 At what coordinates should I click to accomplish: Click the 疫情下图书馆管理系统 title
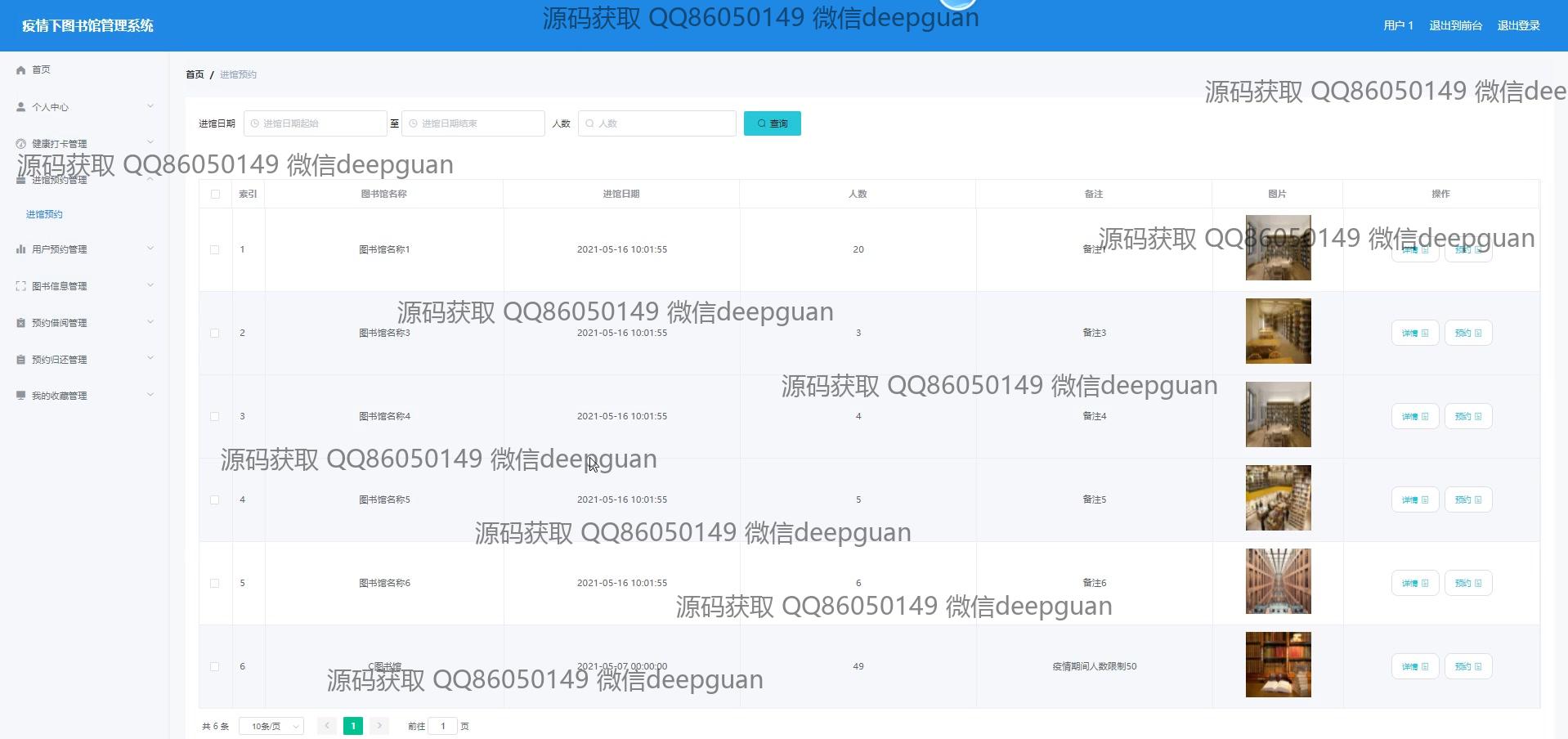coord(87,25)
